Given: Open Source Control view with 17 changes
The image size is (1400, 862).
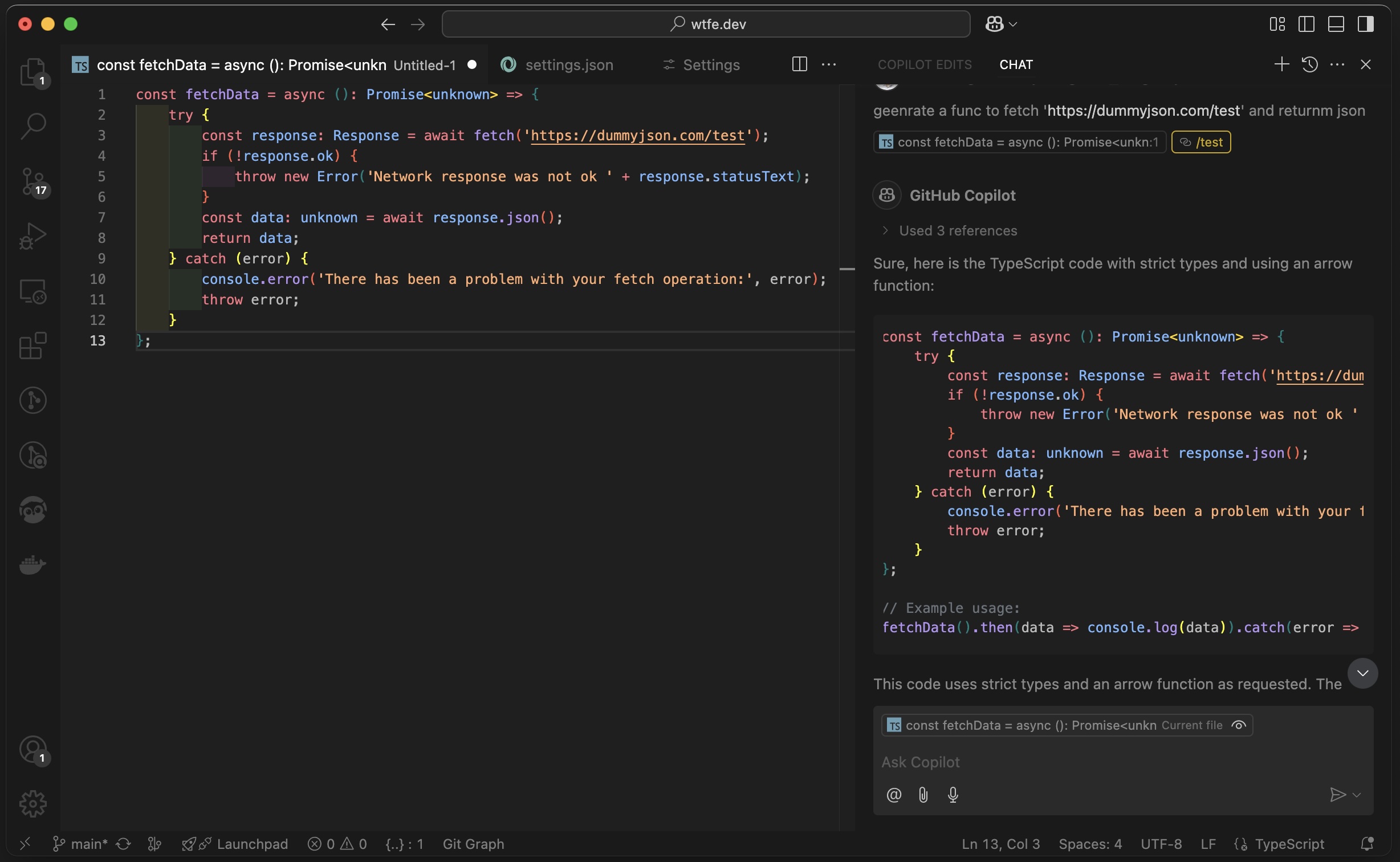Looking at the screenshot, I should click(x=33, y=181).
